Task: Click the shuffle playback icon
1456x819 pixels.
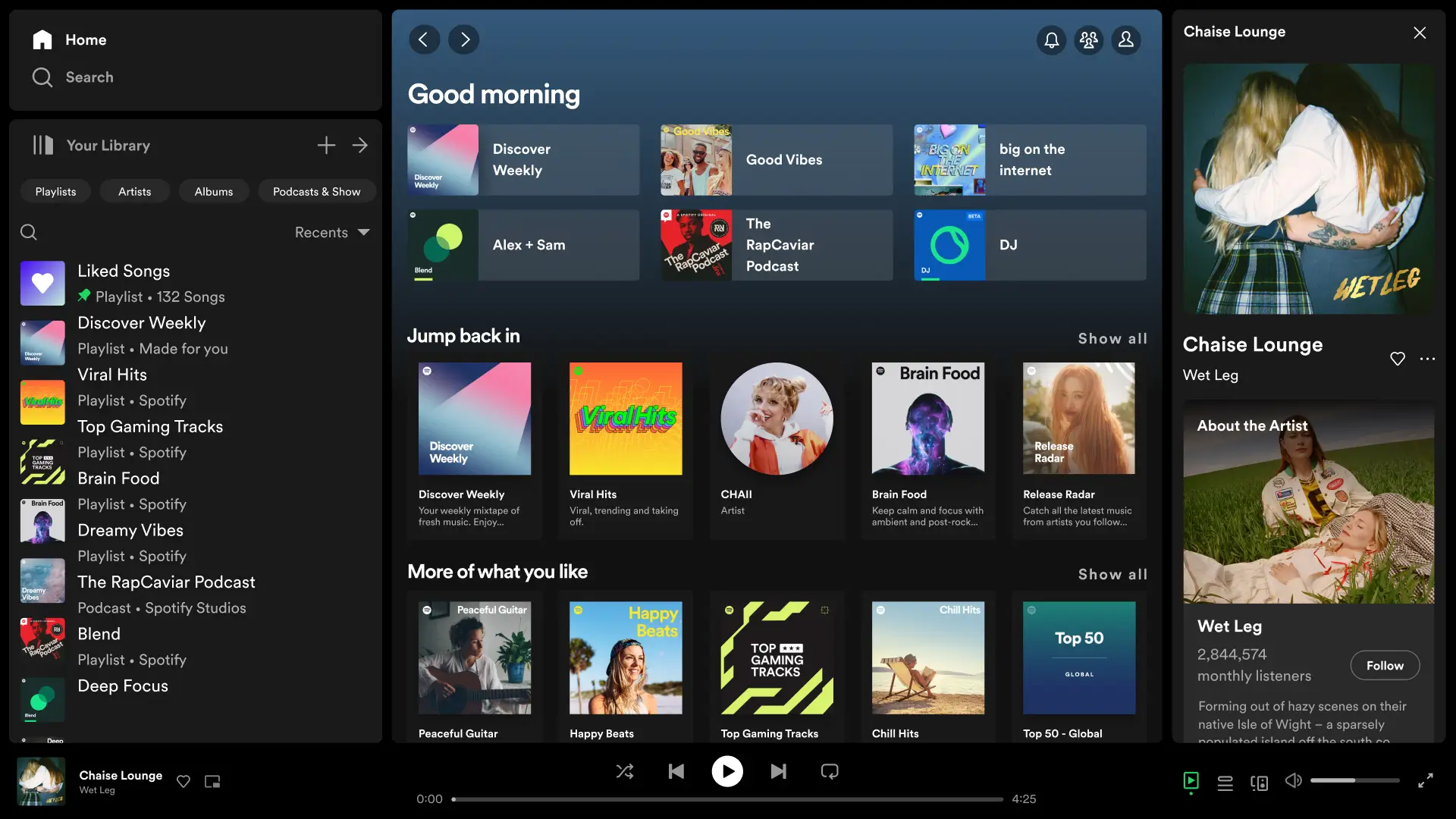Action: [x=625, y=771]
